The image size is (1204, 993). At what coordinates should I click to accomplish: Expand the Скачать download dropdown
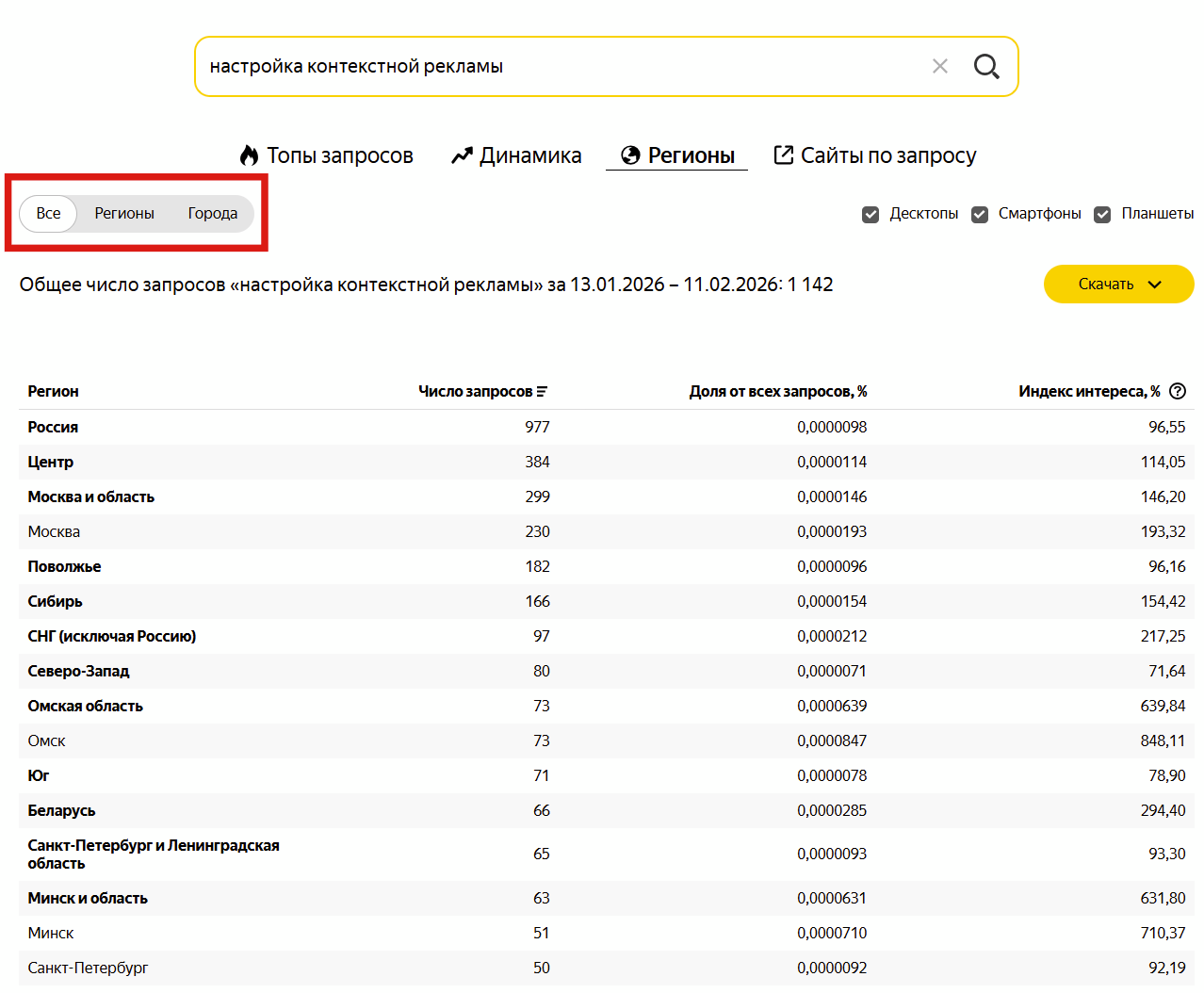1118,285
